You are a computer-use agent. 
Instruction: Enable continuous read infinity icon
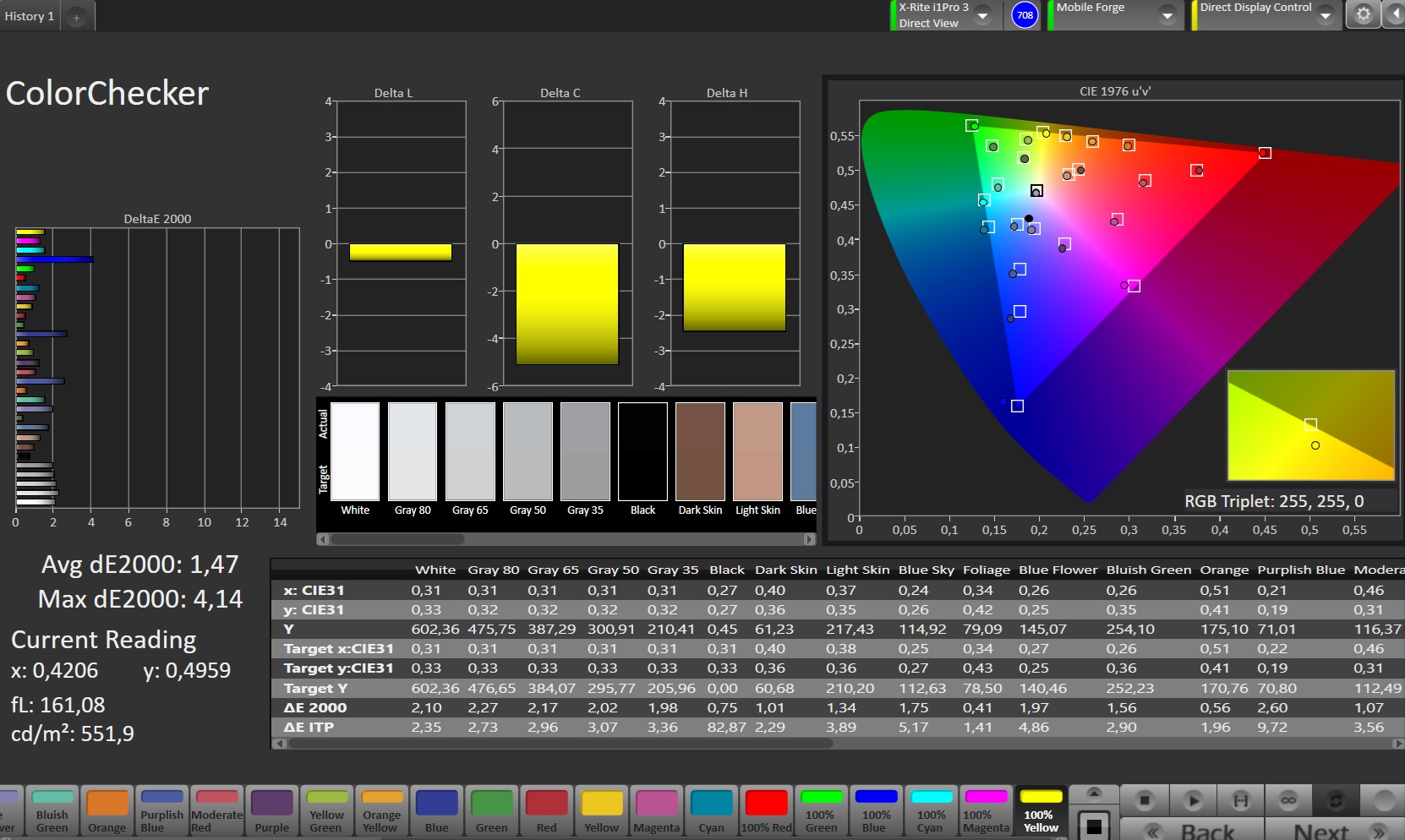(x=1288, y=799)
